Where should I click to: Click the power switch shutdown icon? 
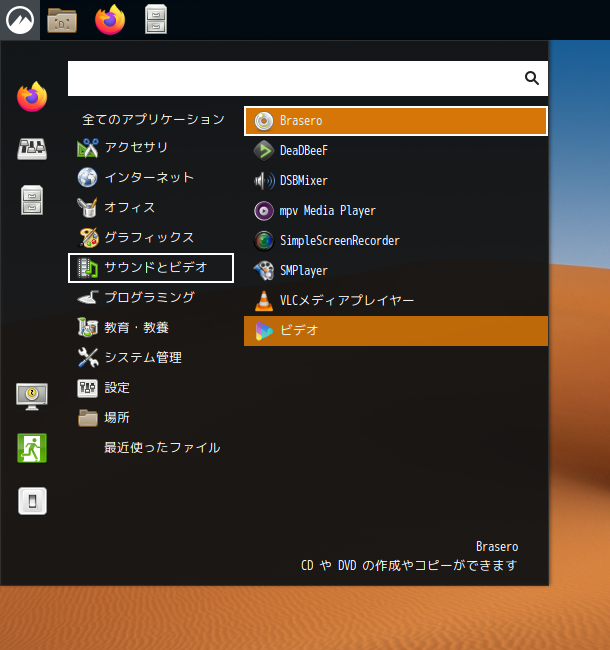point(32,501)
